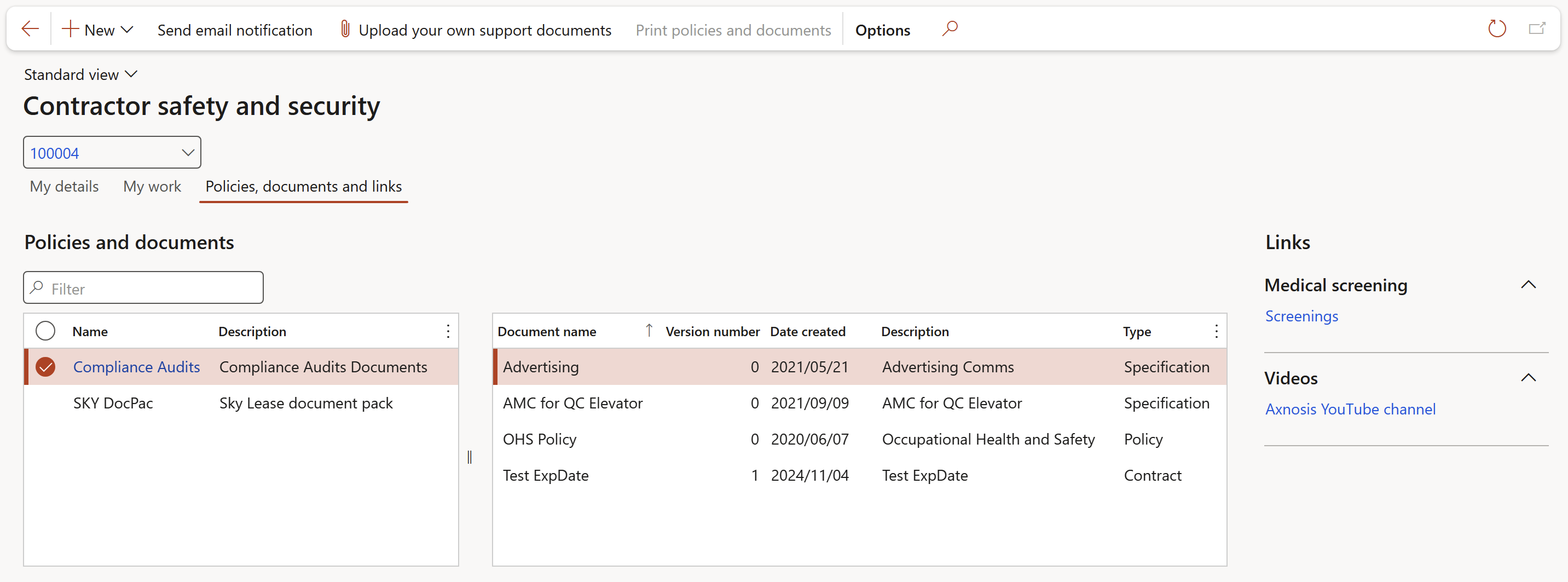Viewport: 1568px width, 582px height.
Task: Click the back arrow icon
Action: 30,29
